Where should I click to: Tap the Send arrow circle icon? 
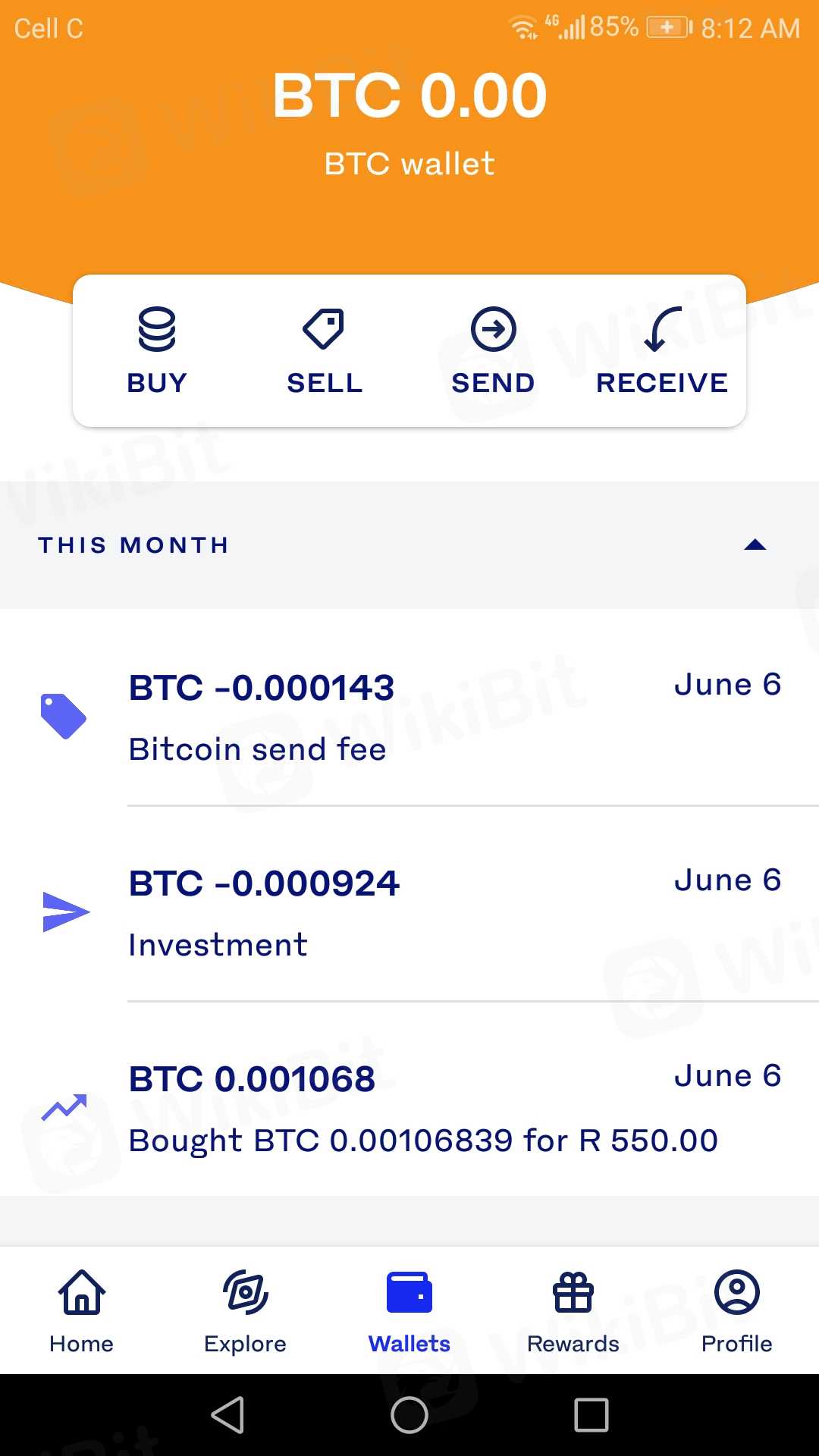[x=493, y=329]
